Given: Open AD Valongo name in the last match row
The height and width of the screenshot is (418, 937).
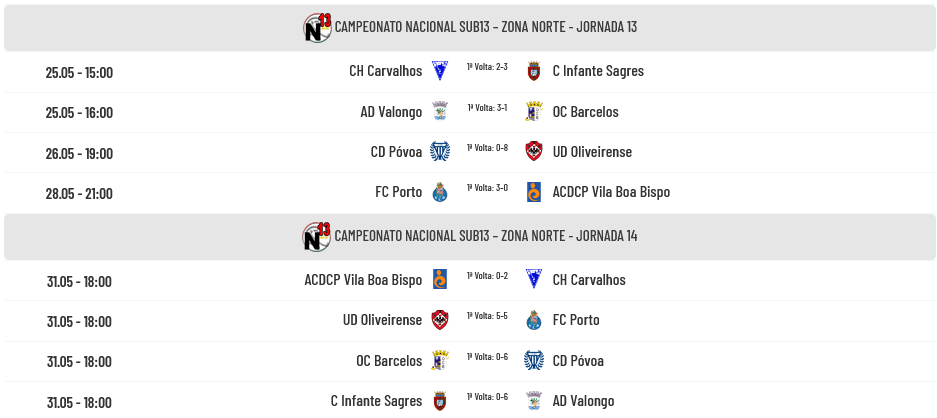Looking at the screenshot, I should point(583,401).
